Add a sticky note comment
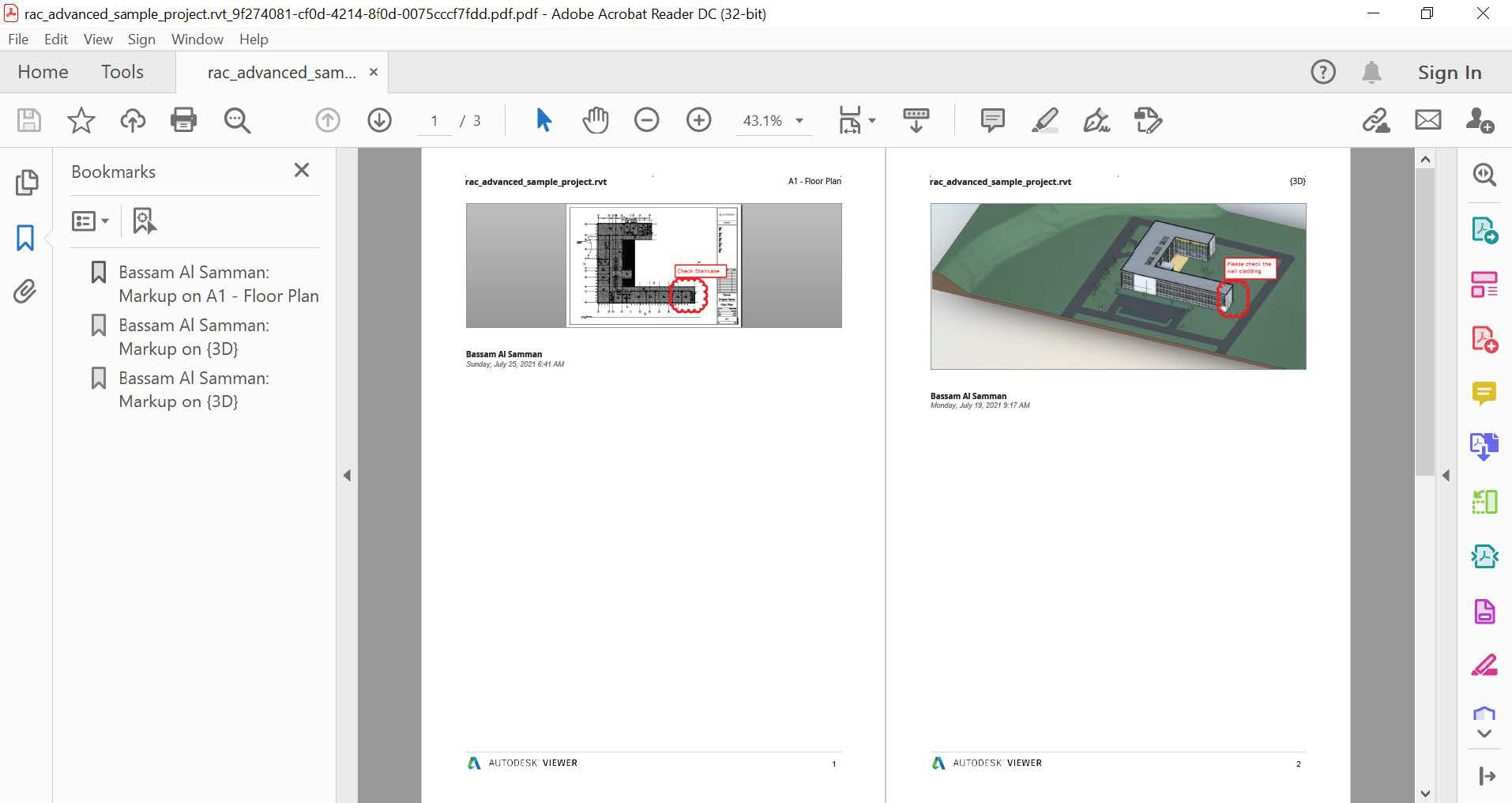1512x803 pixels. [x=992, y=120]
